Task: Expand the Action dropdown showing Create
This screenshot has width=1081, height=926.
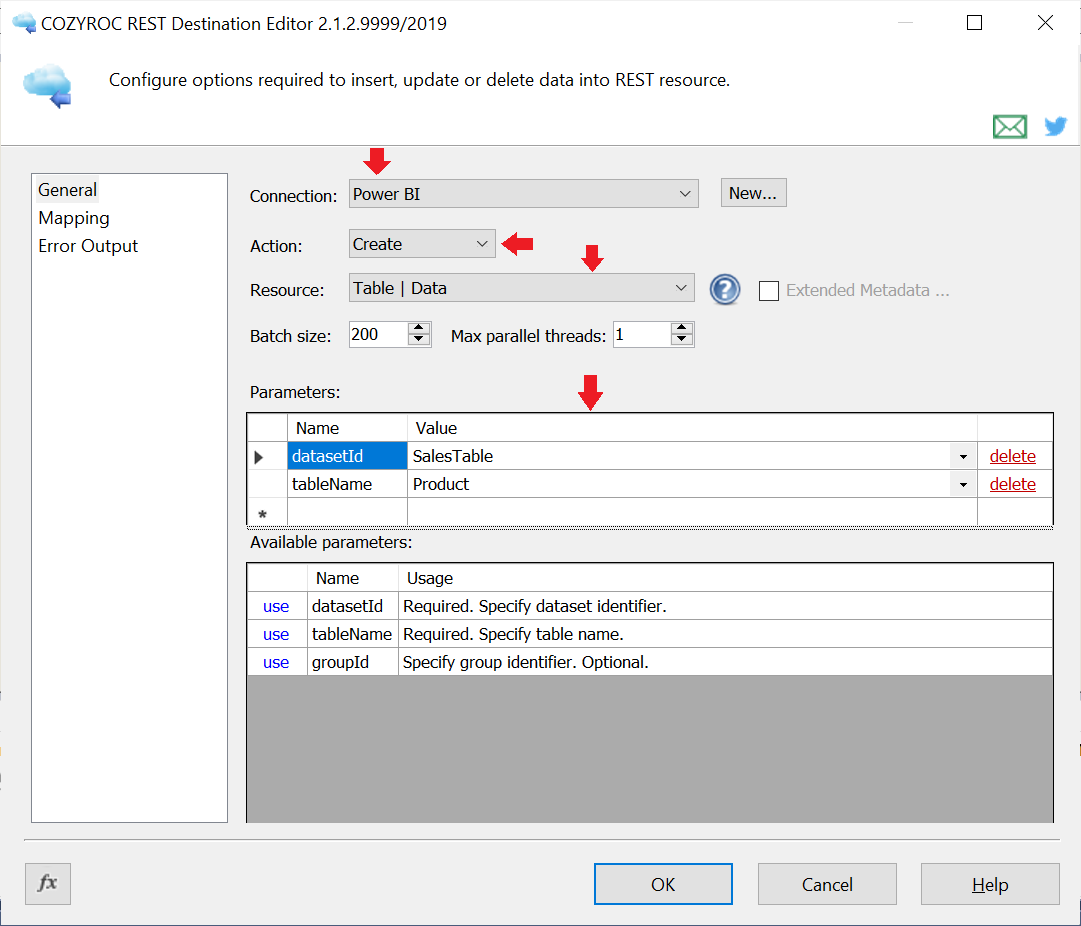Action: pos(422,243)
